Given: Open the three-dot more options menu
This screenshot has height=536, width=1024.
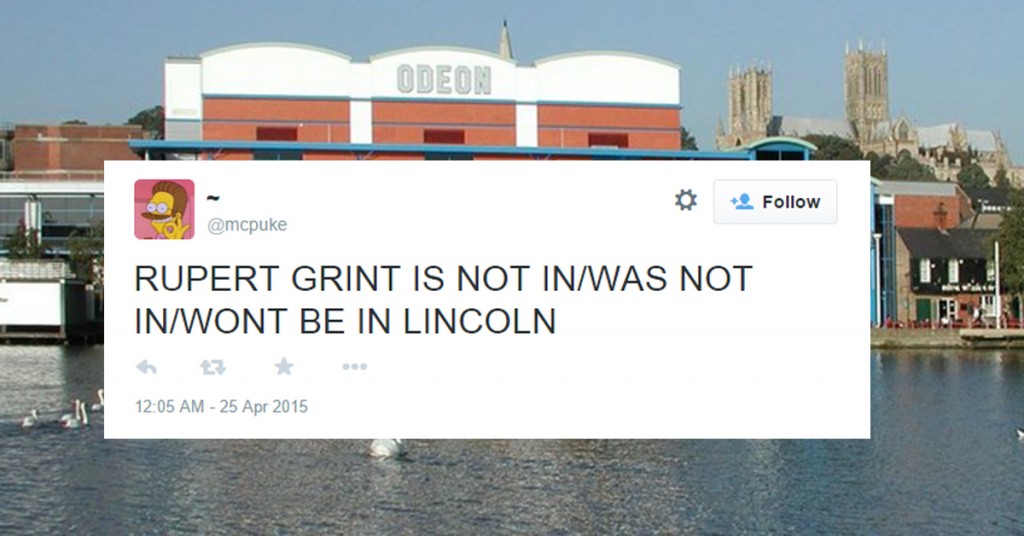Looking at the screenshot, I should [355, 367].
